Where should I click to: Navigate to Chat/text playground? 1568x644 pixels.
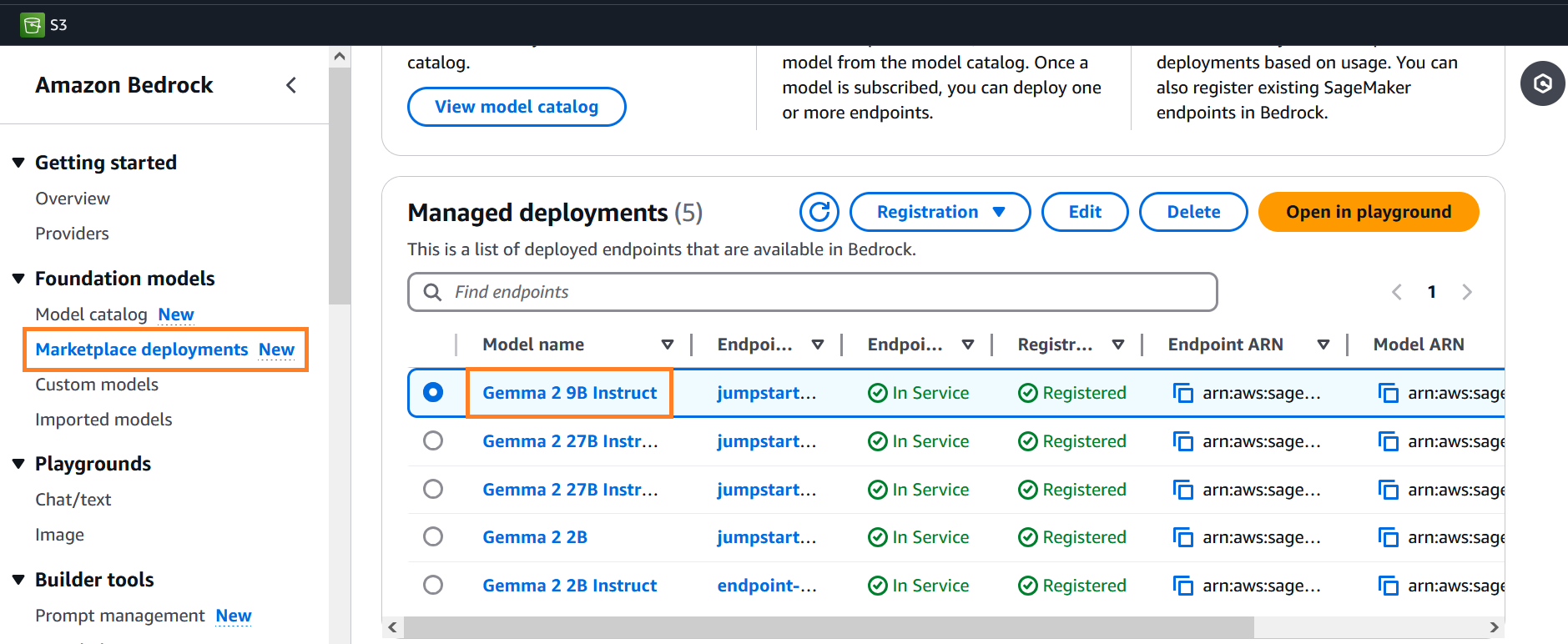(x=73, y=500)
